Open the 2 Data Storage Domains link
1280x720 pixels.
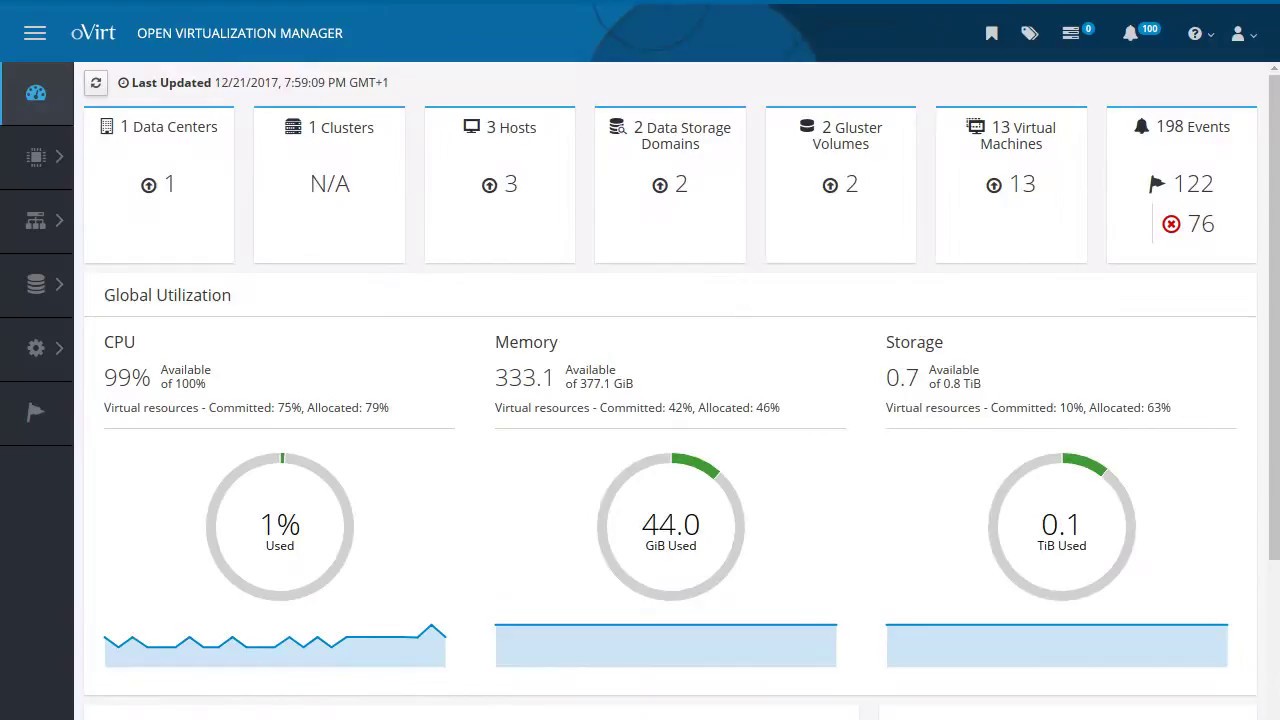[x=670, y=135]
